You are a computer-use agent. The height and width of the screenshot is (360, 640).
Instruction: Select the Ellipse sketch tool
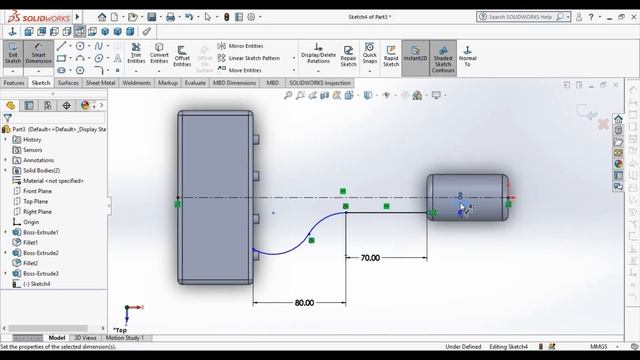(99, 58)
